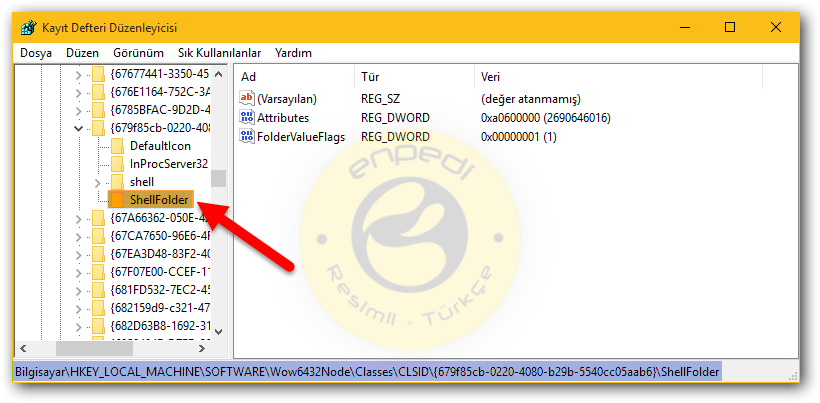Image resolution: width=820 pixels, height=403 pixels.
Task: Expand the {67F07E00-CCEF key
Action: 78,272
